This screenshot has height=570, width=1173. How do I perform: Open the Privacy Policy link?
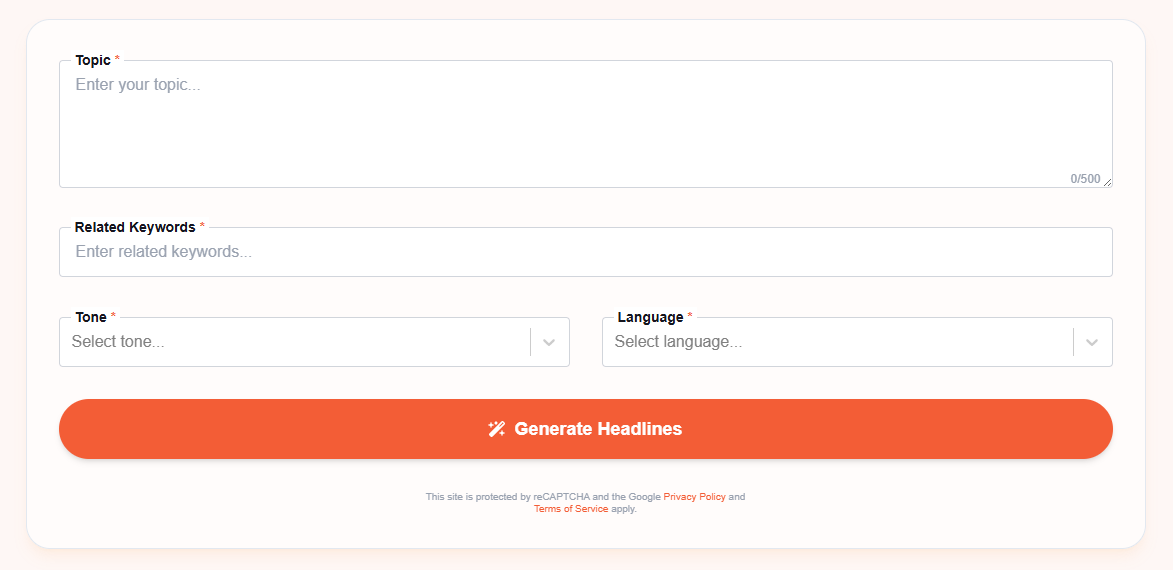(694, 497)
